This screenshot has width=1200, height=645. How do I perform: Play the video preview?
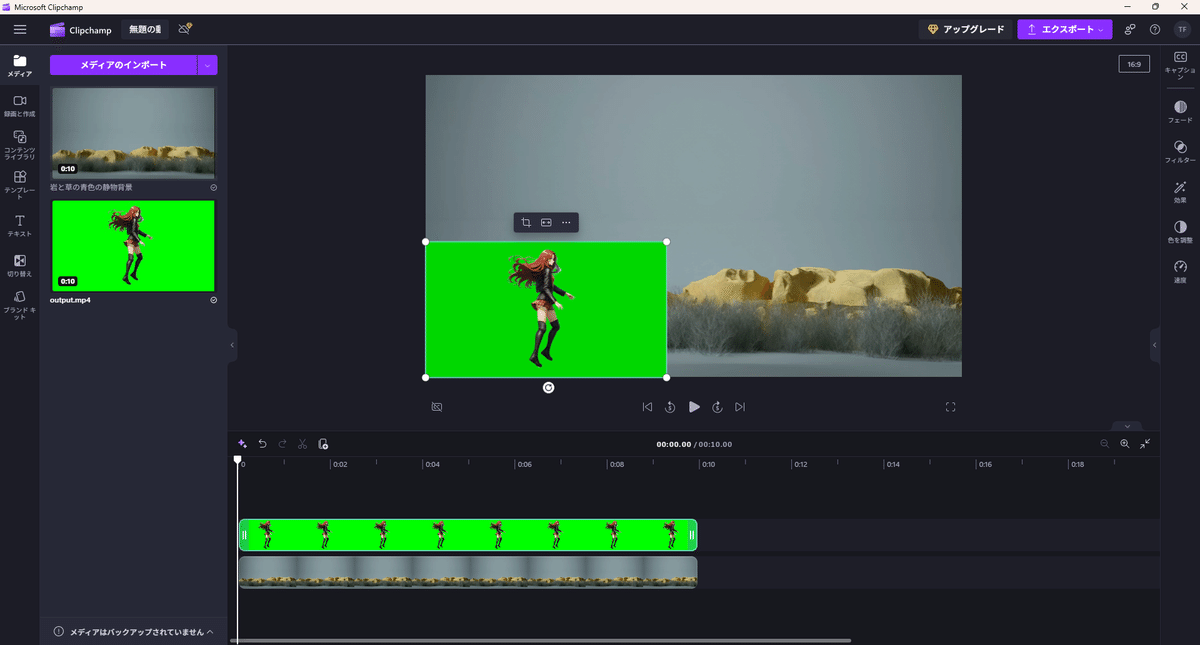694,407
